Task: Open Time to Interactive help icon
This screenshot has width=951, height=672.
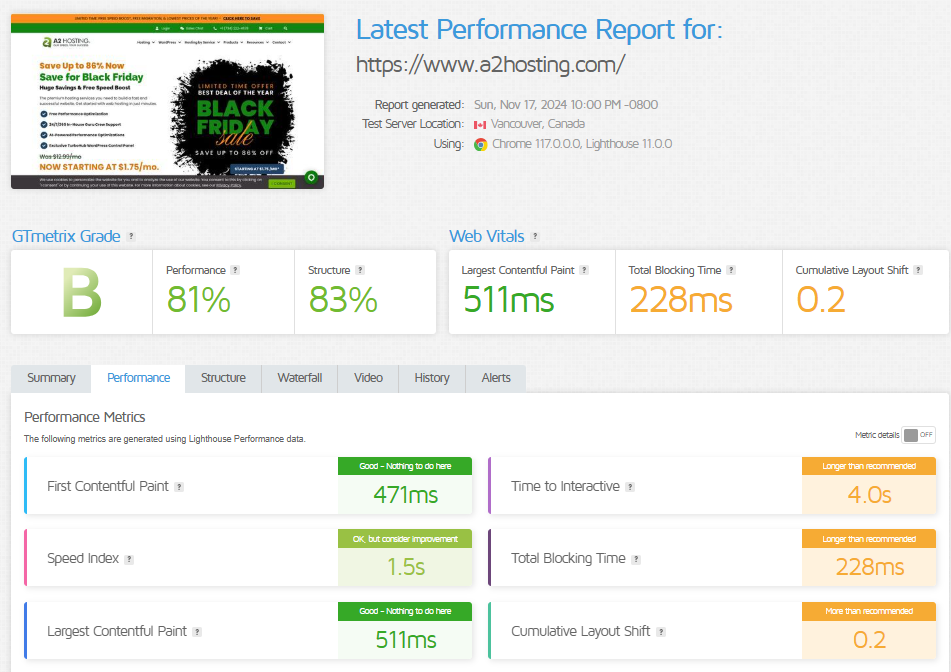Action: (x=630, y=487)
